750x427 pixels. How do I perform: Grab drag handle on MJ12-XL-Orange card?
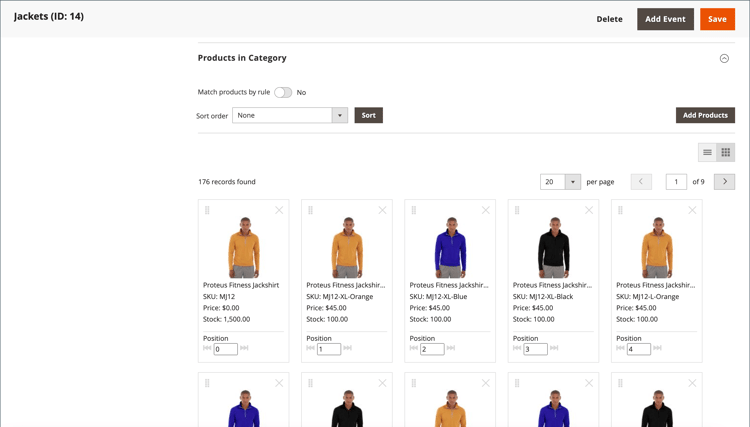click(310, 210)
